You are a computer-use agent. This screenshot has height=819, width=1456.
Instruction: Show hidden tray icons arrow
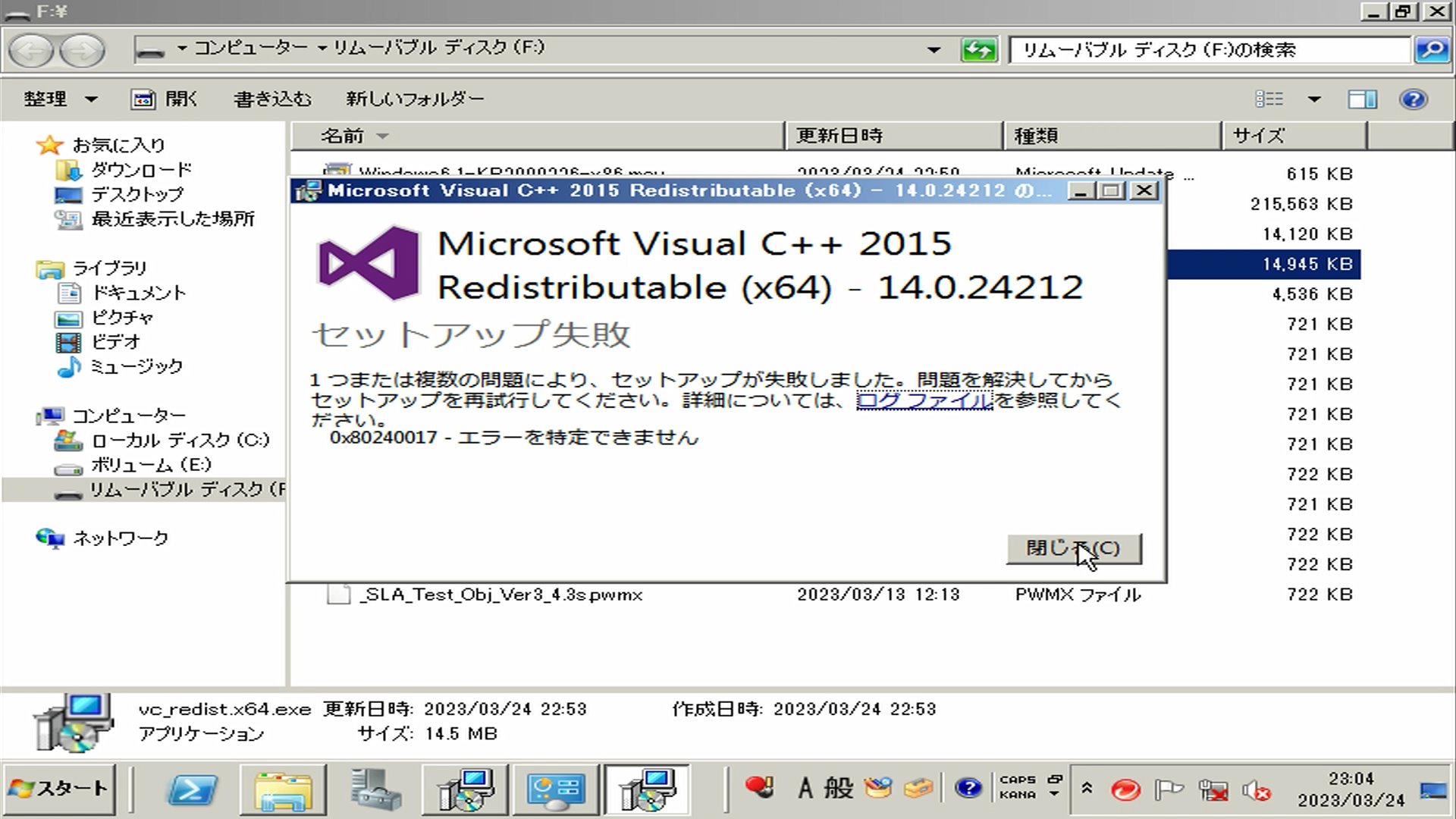coord(1086,789)
